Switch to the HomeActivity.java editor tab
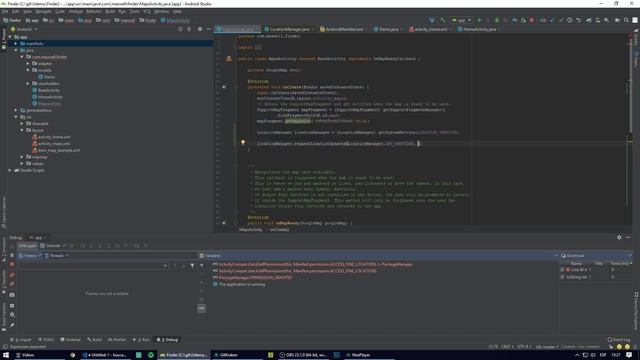The height and width of the screenshot is (360, 640). pos(479,29)
